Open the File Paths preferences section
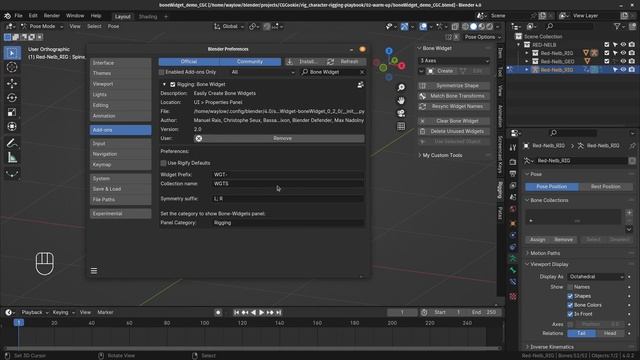The width and height of the screenshot is (640, 360). [x=120, y=200]
